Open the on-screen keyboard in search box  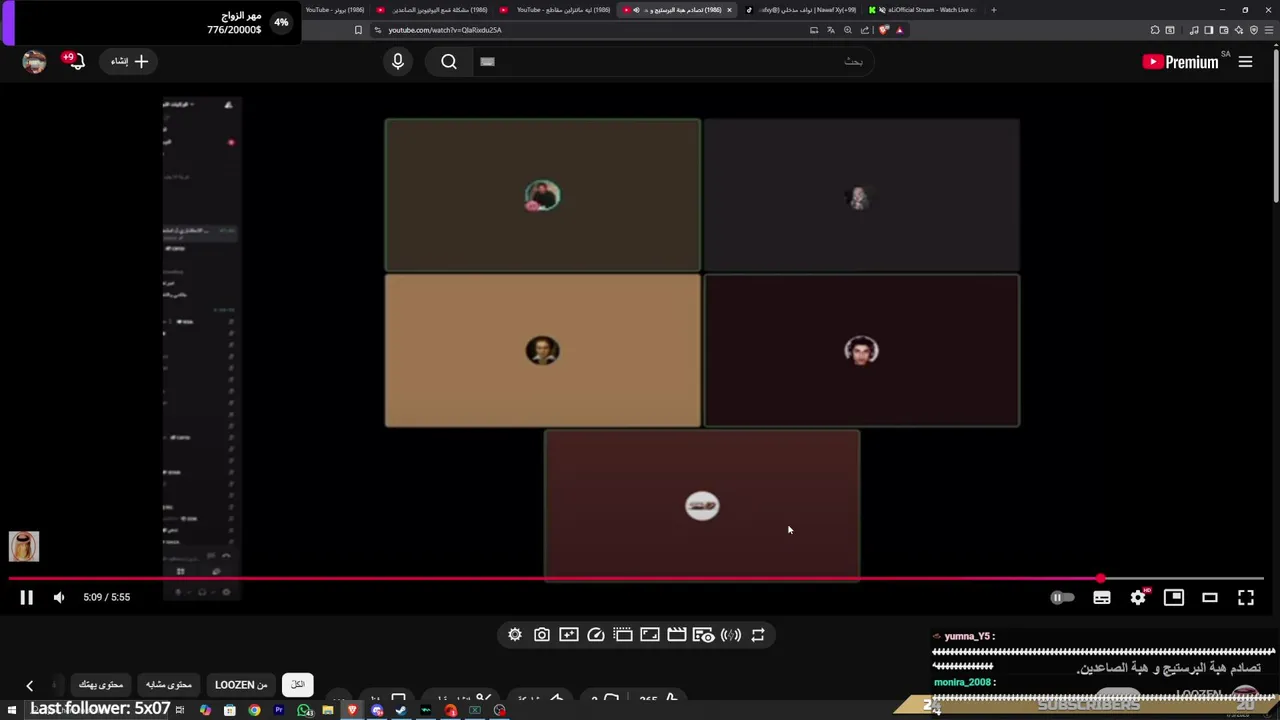pos(487,61)
